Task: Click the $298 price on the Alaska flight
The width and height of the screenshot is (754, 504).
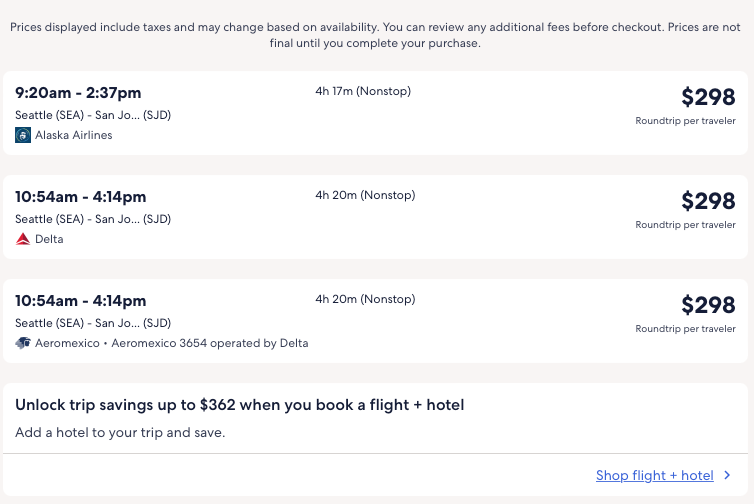Action: pyautogui.click(x=708, y=97)
